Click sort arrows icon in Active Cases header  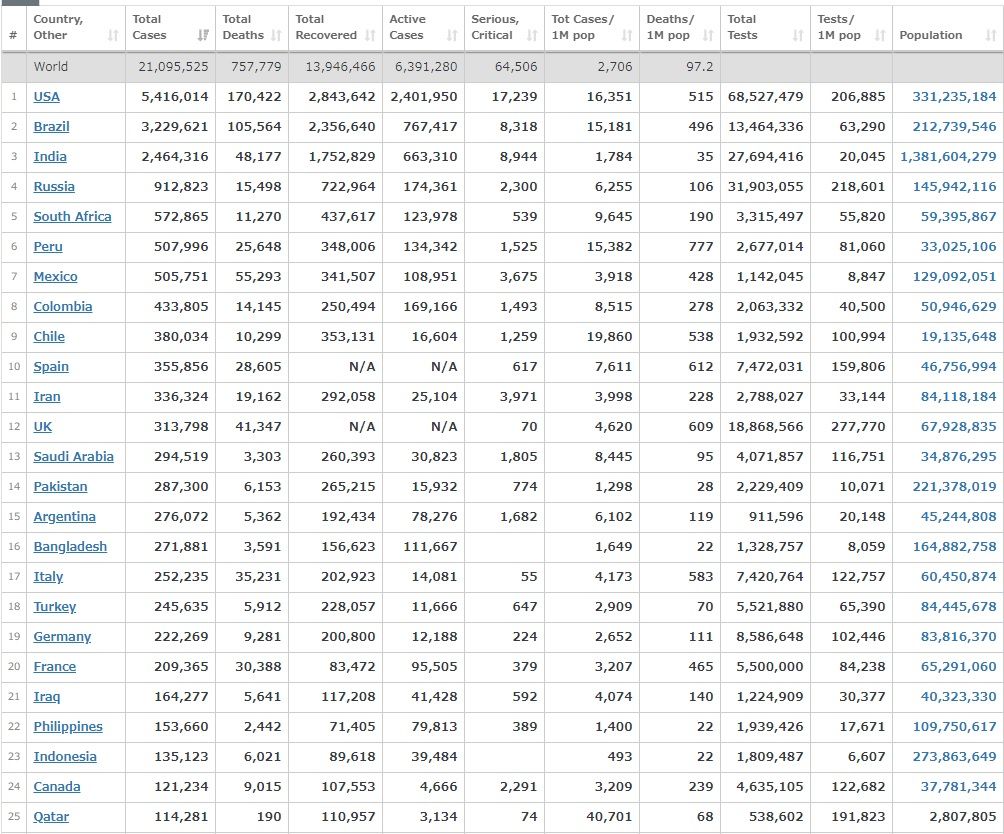point(452,36)
